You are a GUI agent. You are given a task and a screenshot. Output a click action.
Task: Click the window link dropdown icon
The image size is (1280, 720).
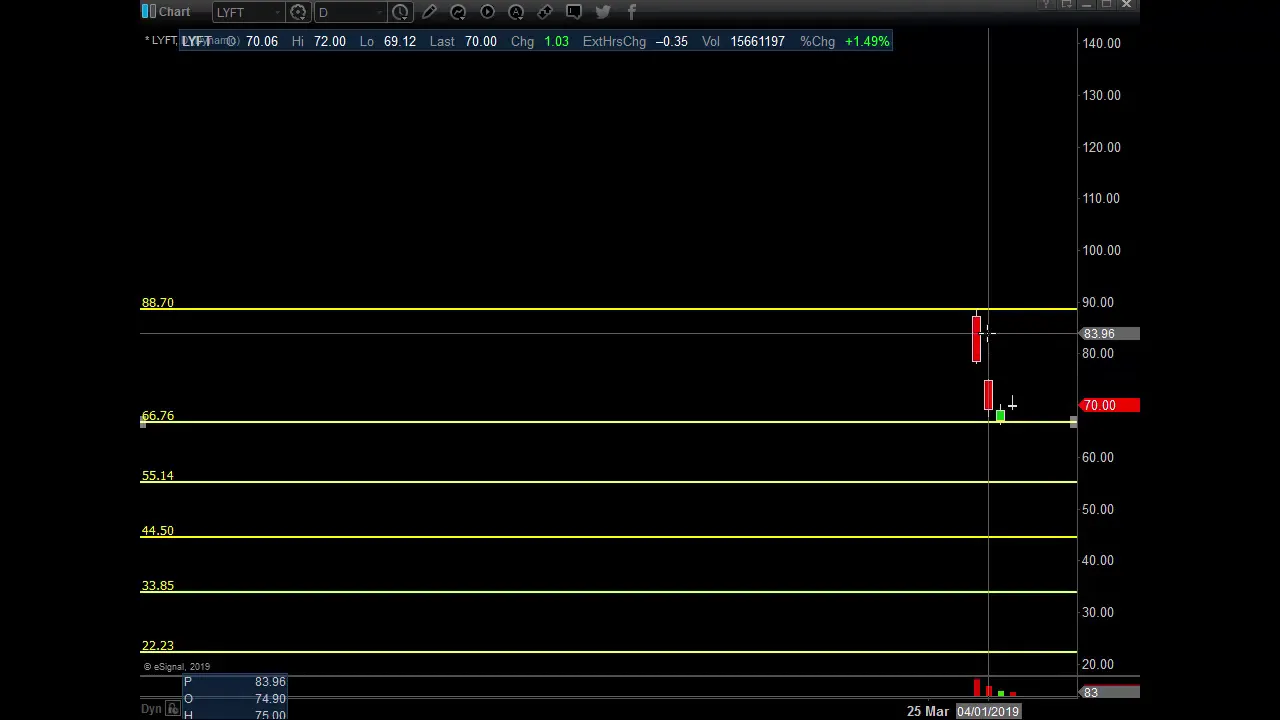[x=1066, y=5]
